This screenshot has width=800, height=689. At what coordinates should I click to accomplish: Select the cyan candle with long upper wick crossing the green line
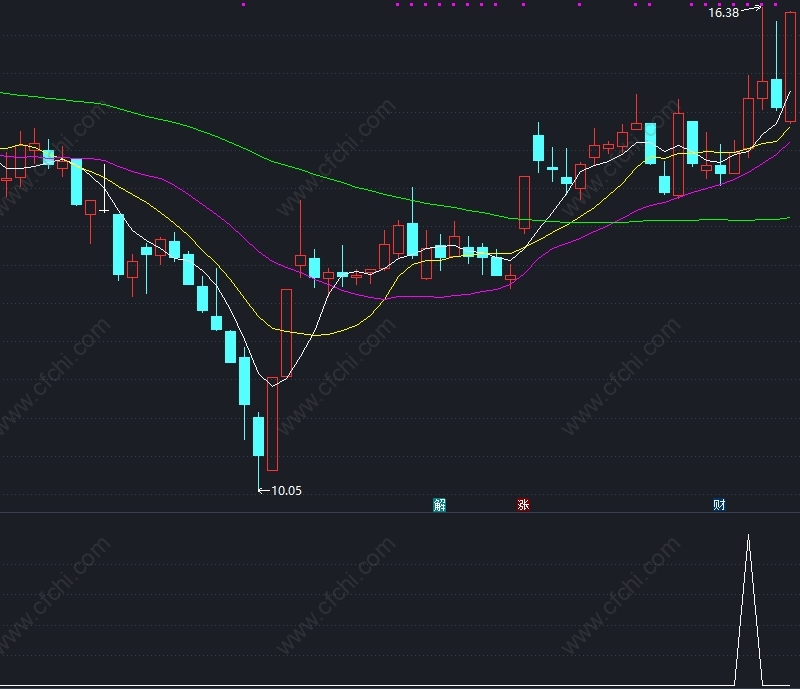pos(412,238)
